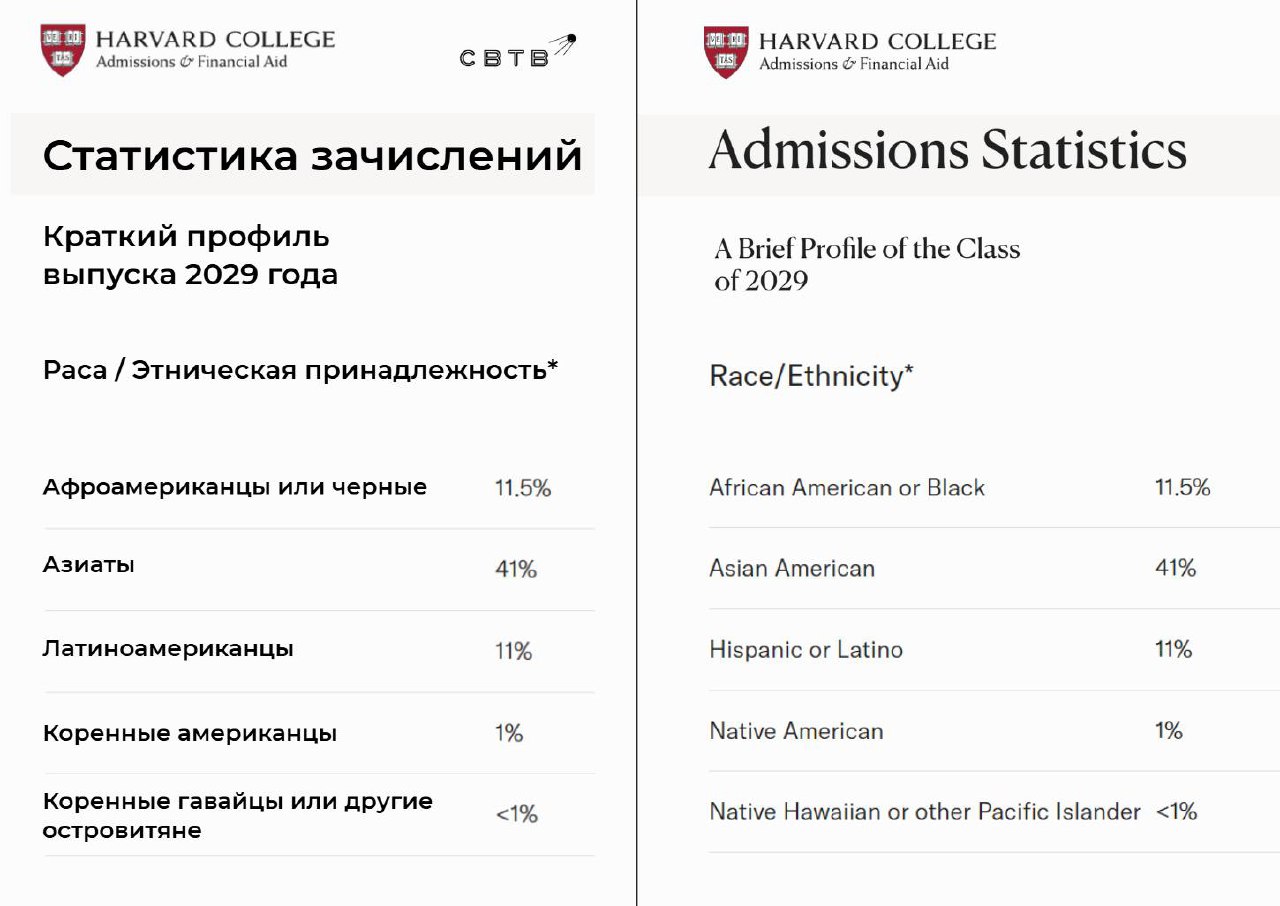The height and width of the screenshot is (906, 1280).
Task: Click the Harvard College title on the right
Action: [x=877, y=42]
